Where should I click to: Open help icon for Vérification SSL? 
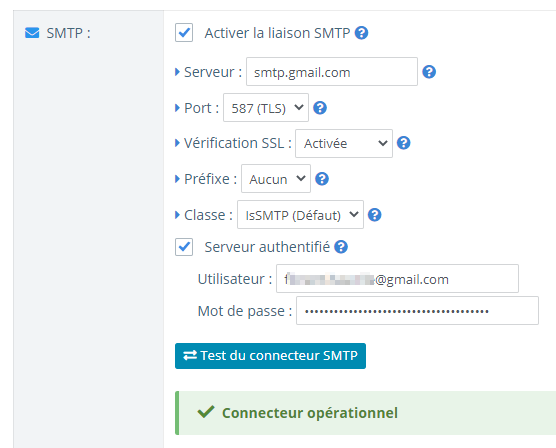[x=404, y=143]
